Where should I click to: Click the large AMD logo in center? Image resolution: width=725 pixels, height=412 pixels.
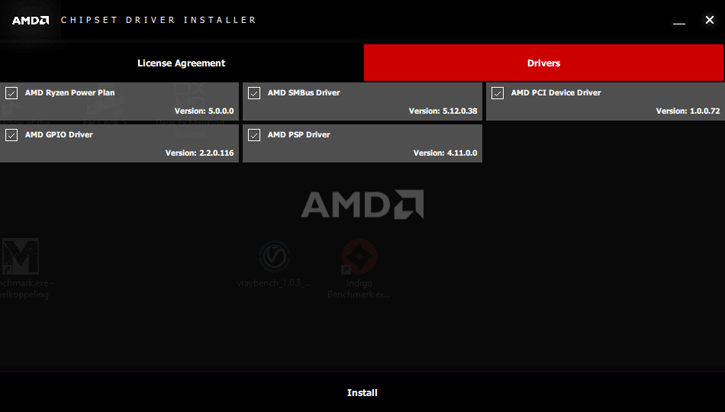point(362,204)
